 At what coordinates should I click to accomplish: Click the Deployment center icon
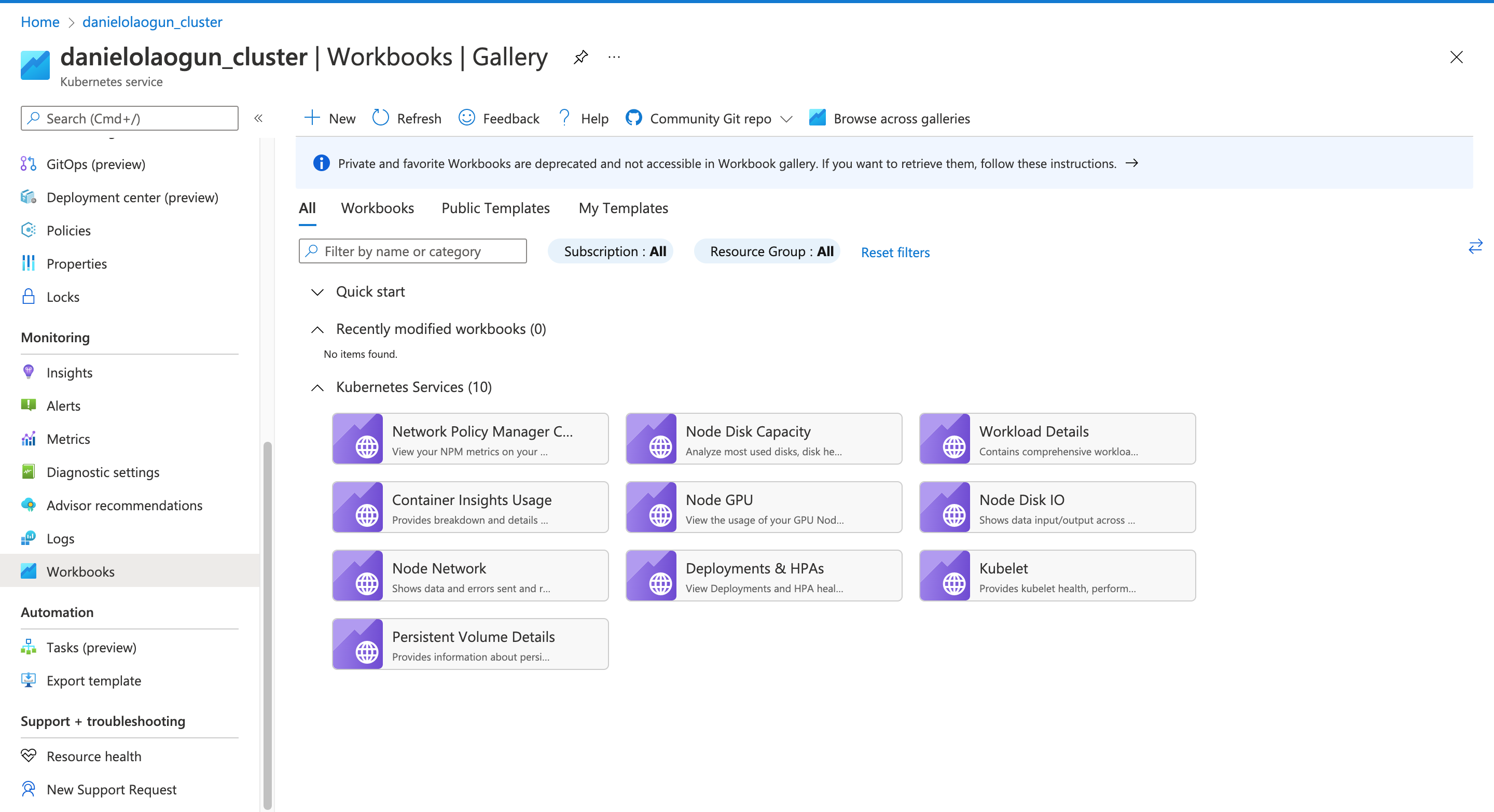click(x=29, y=197)
